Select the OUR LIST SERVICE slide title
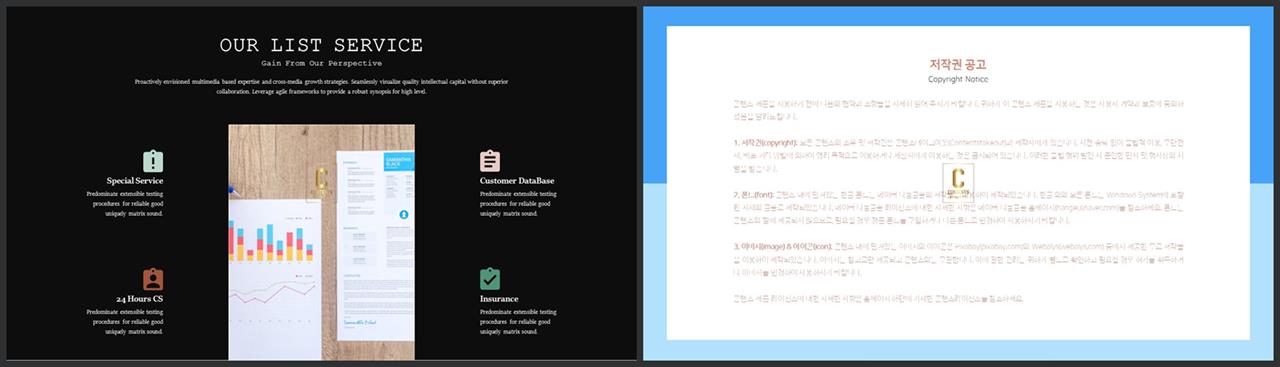The height and width of the screenshot is (367, 1280). pyautogui.click(x=321, y=45)
